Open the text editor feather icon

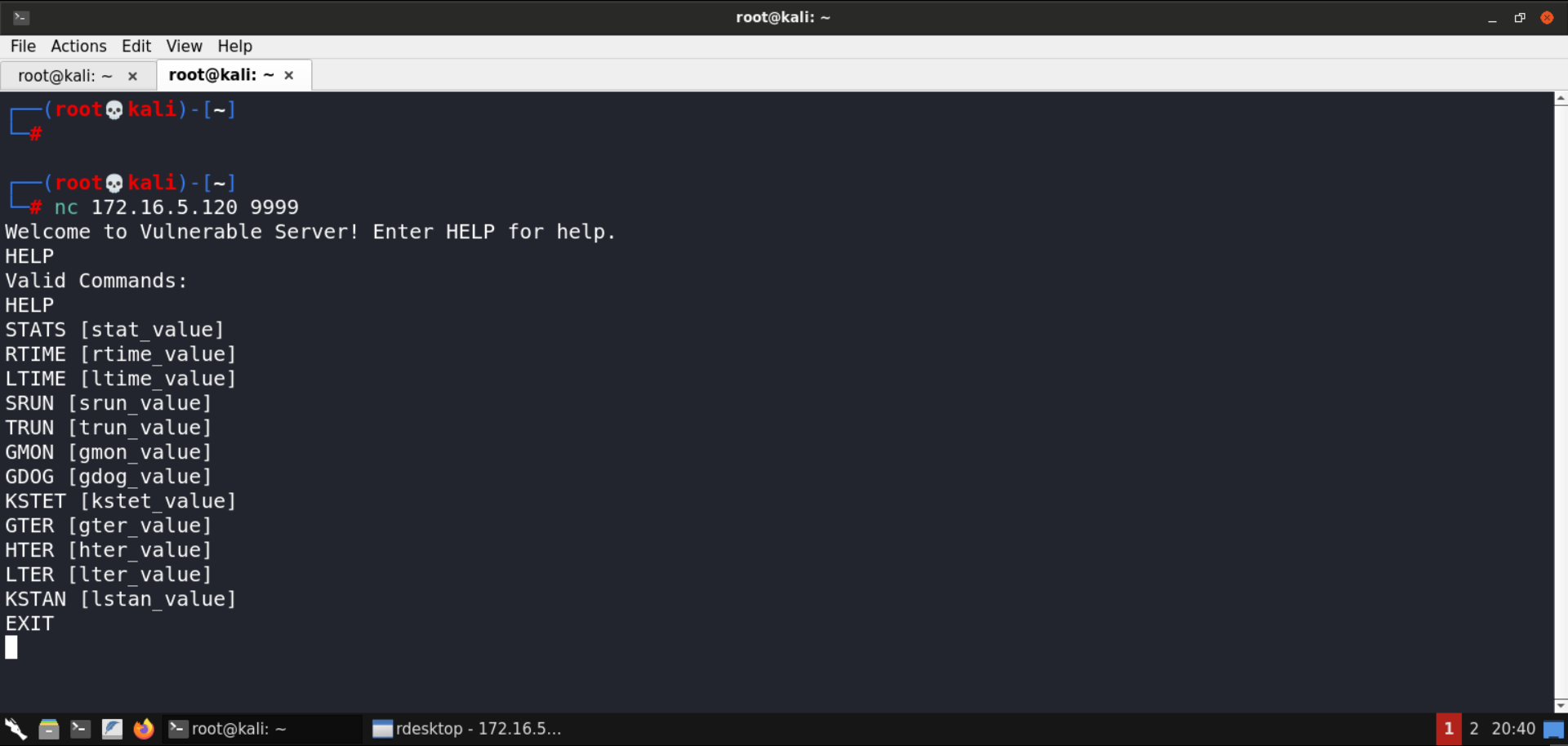[112, 729]
